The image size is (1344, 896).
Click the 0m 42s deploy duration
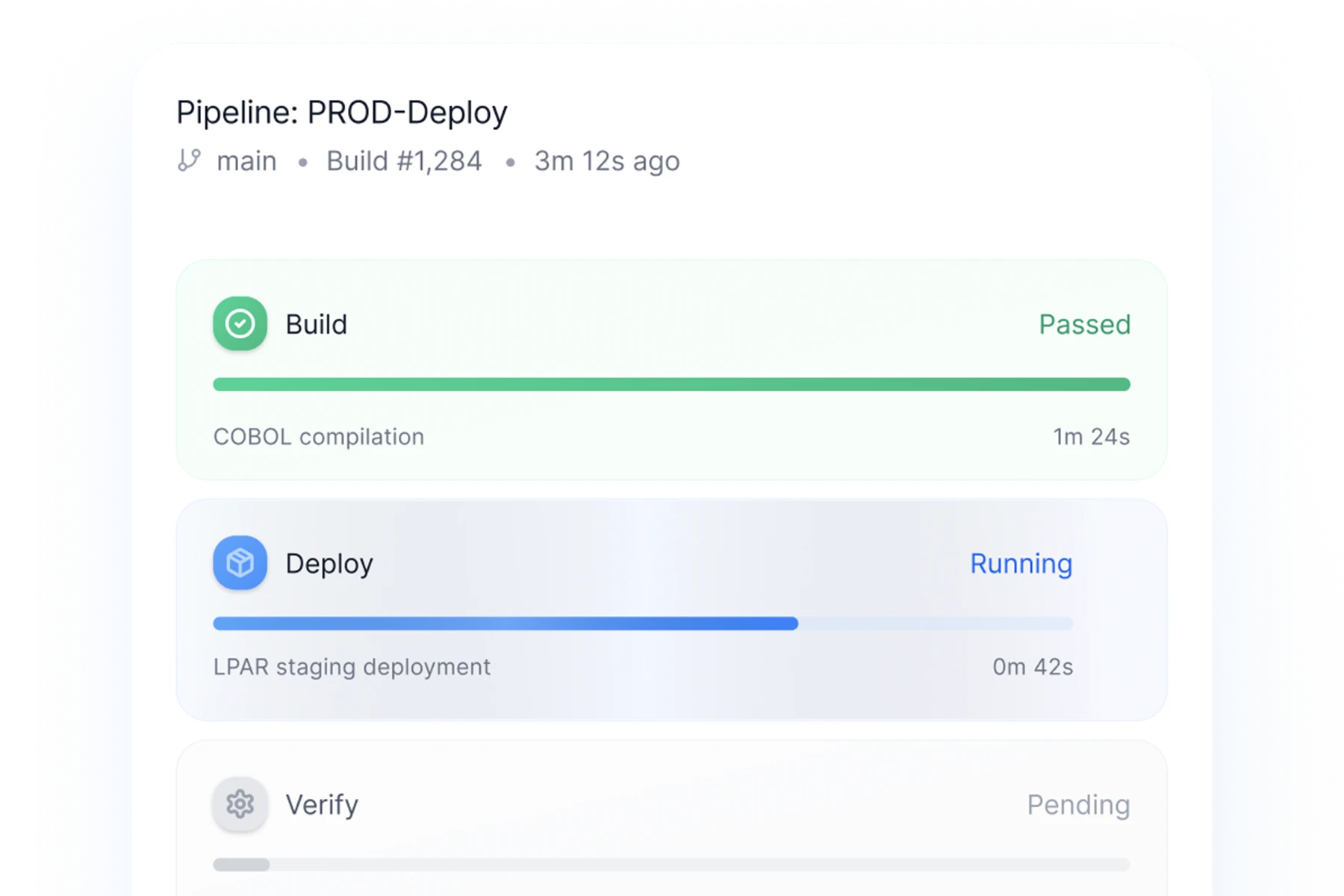(x=1033, y=667)
